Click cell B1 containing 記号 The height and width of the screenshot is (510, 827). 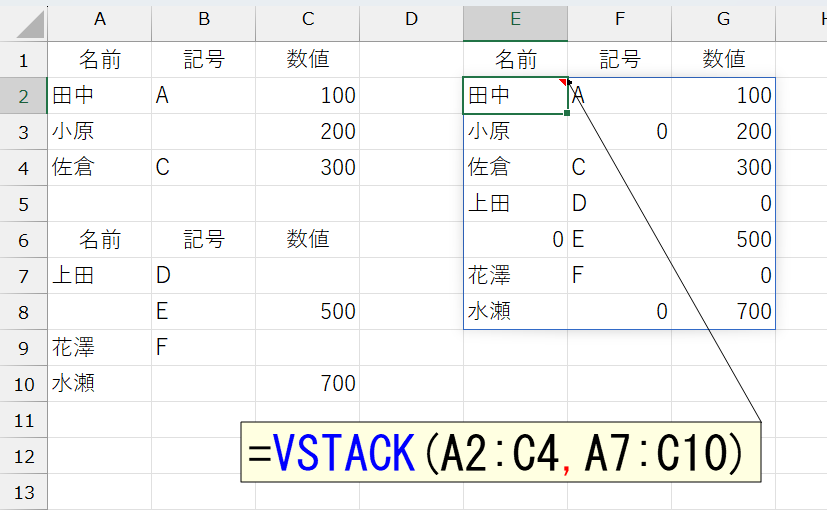tap(204, 60)
